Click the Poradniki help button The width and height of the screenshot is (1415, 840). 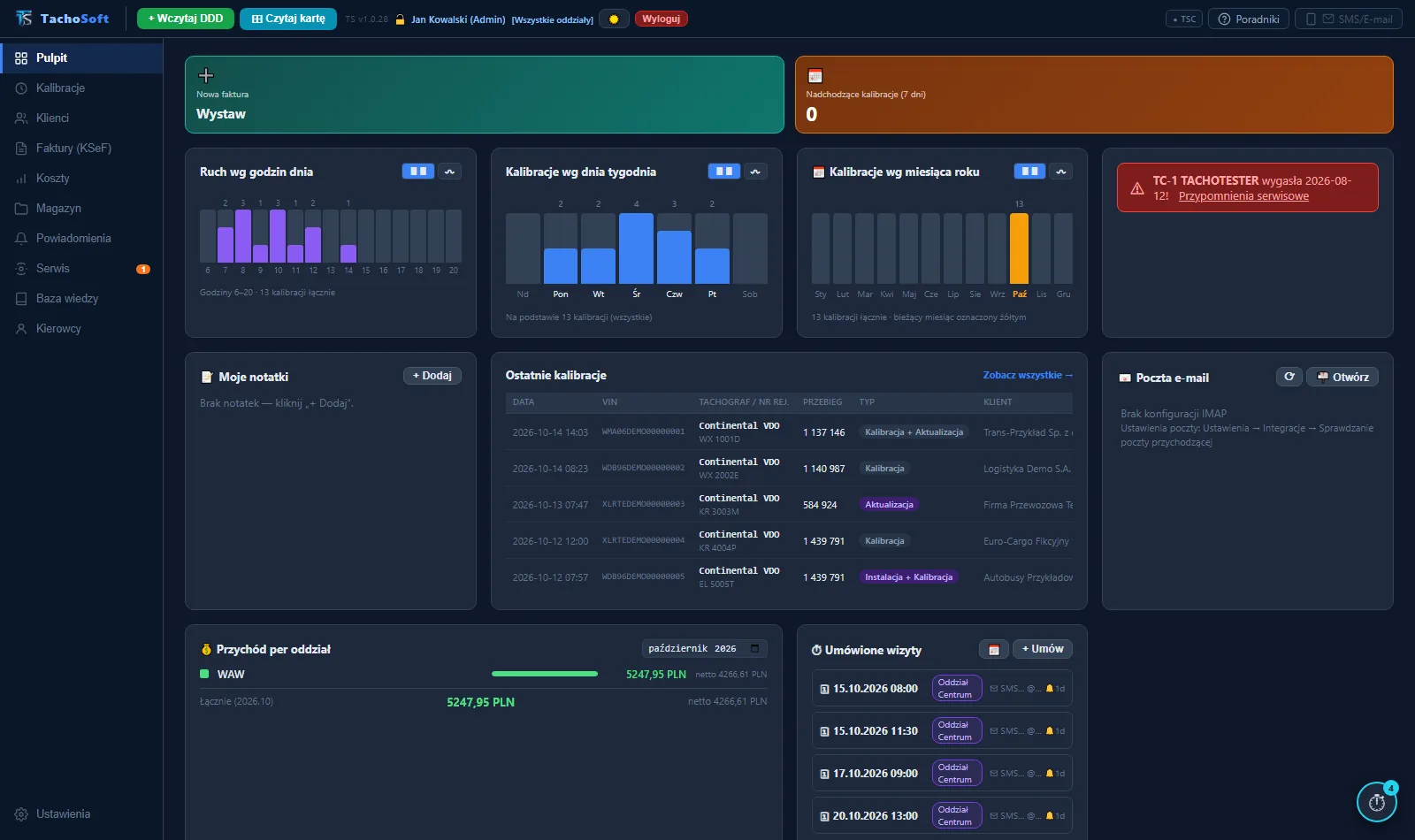tap(1249, 19)
